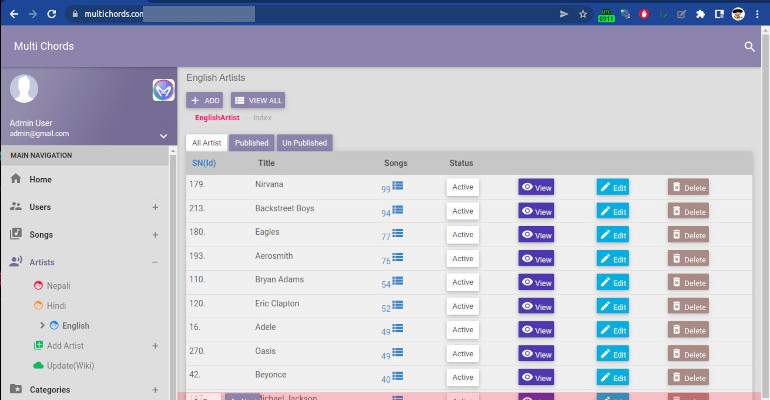
Task: Switch to the All Artist tab
Action: [206, 143]
